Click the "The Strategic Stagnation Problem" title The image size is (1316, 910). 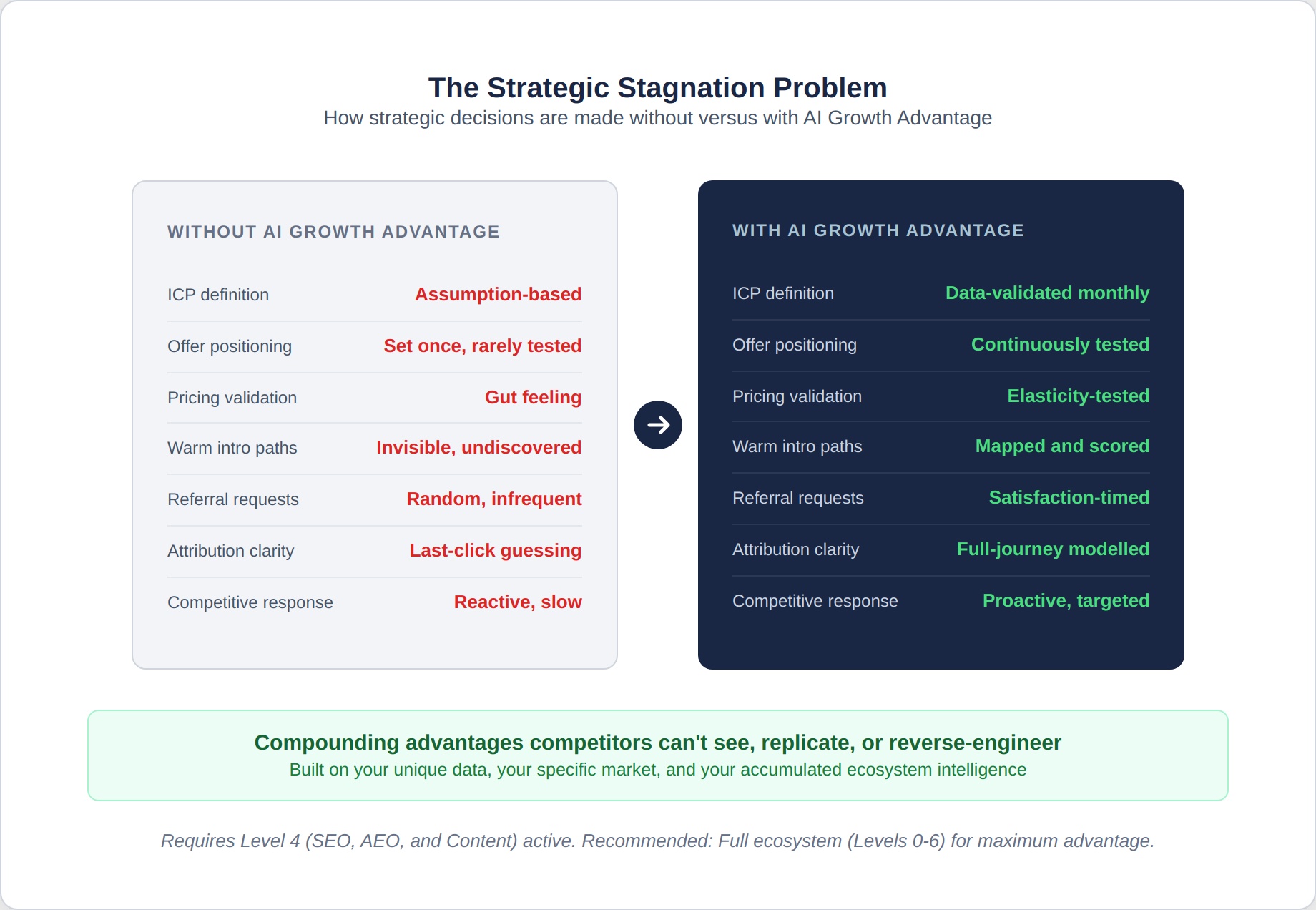657,88
